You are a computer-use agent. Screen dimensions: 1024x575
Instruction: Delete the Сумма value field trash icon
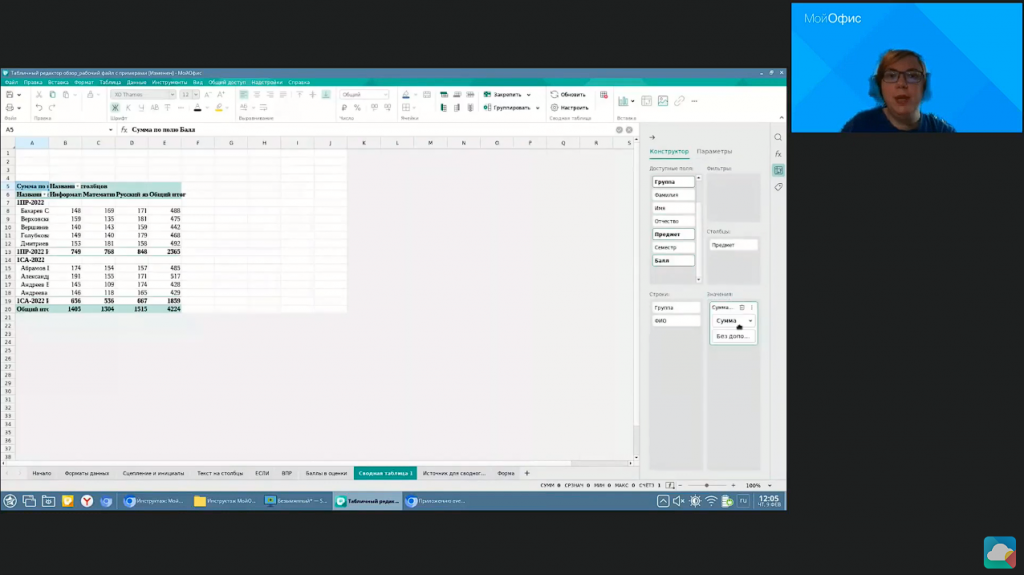[x=742, y=307]
